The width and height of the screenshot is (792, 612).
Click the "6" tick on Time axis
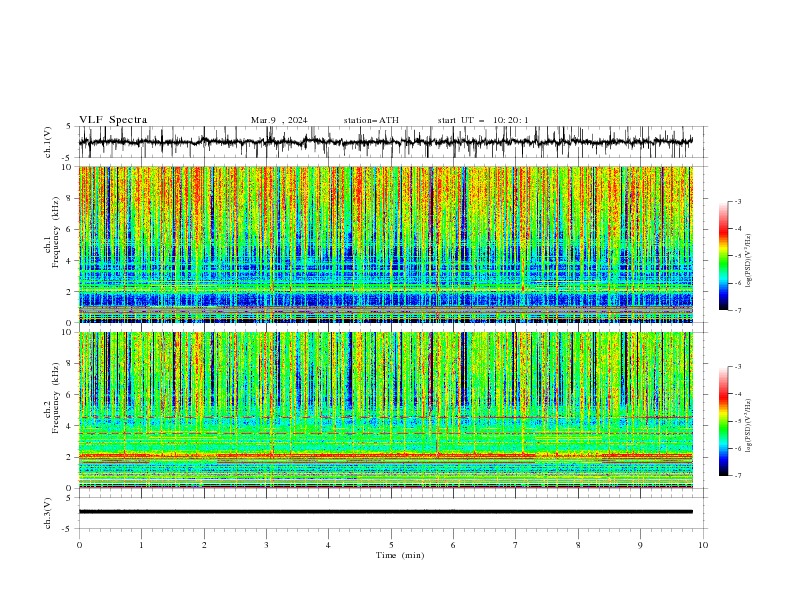click(x=453, y=545)
